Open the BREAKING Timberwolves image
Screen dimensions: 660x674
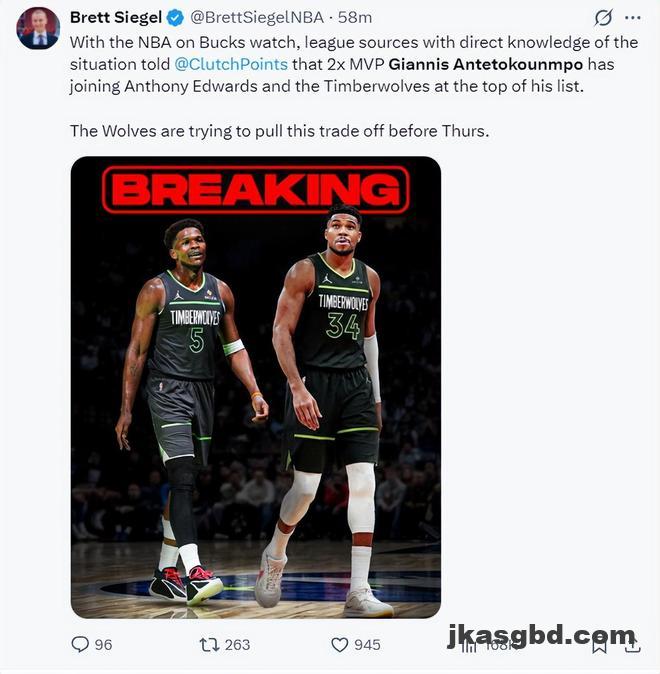pos(256,387)
